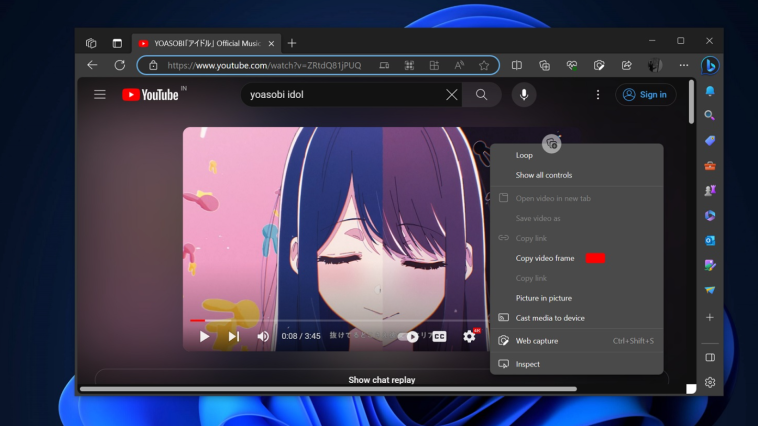This screenshot has width=758, height=426.
Task: Open the QR code generator icon in address bar
Action: coord(409,65)
